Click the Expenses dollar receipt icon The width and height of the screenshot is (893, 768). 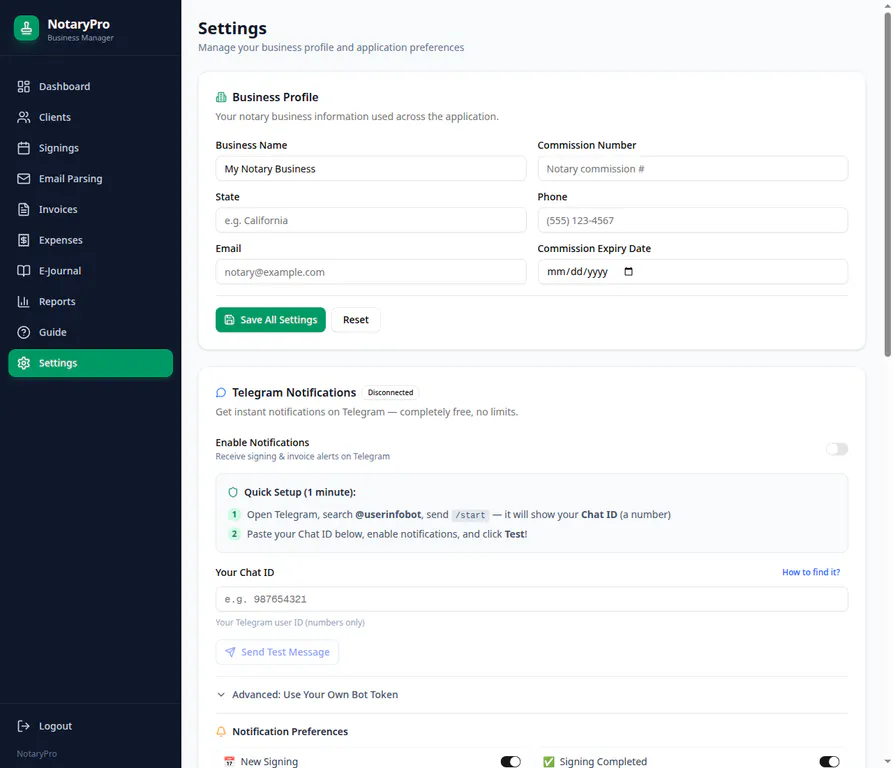pyautogui.click(x=23, y=240)
